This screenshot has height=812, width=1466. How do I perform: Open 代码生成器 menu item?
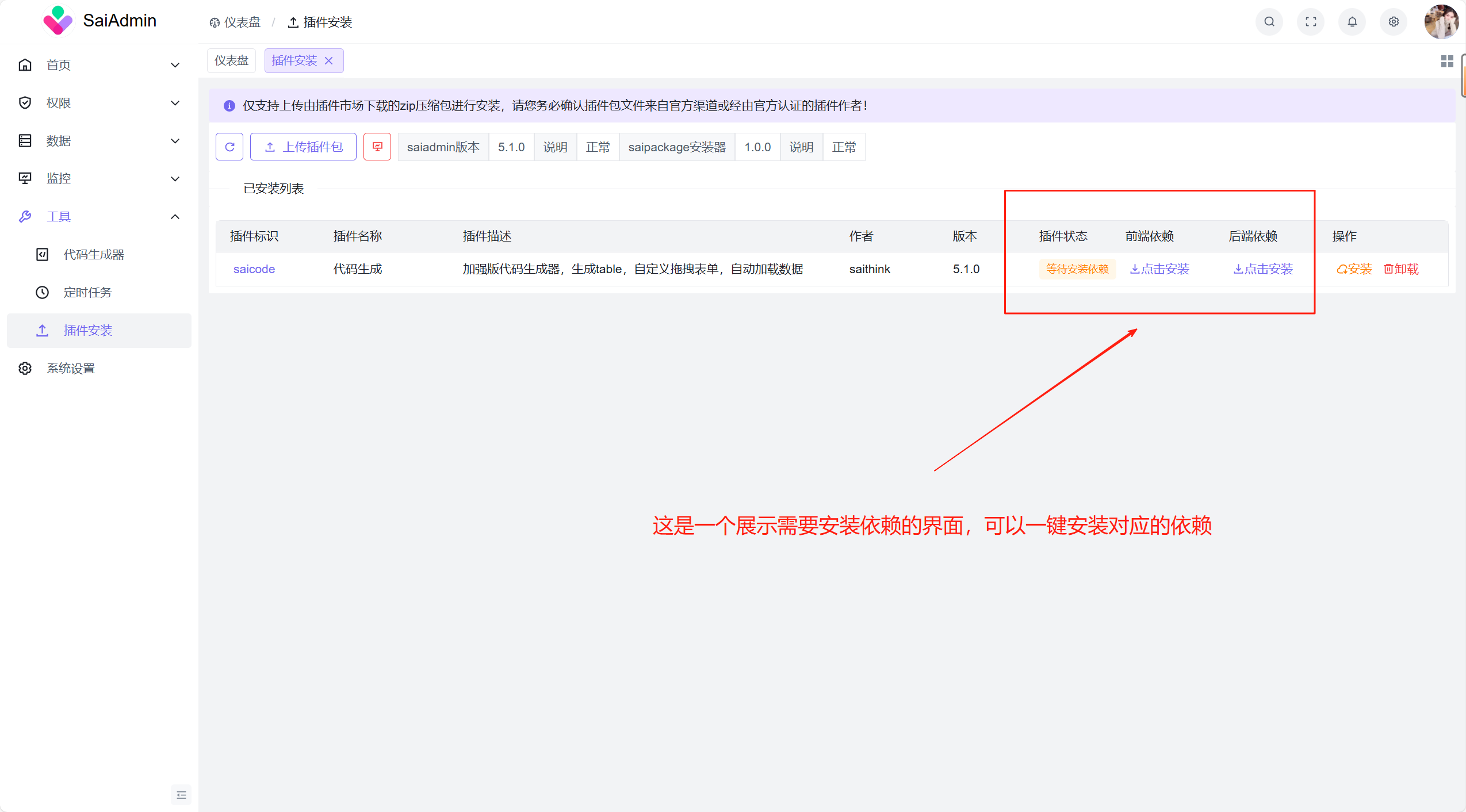click(99, 255)
